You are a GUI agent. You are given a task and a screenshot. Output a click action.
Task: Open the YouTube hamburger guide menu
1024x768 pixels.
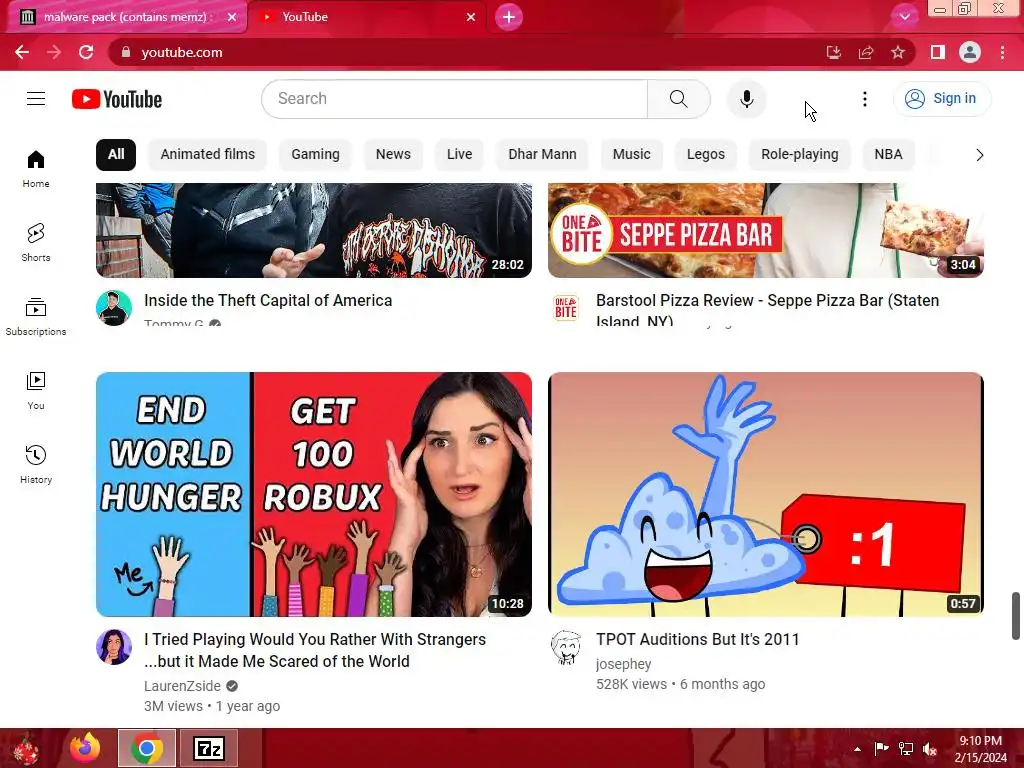pyautogui.click(x=36, y=99)
